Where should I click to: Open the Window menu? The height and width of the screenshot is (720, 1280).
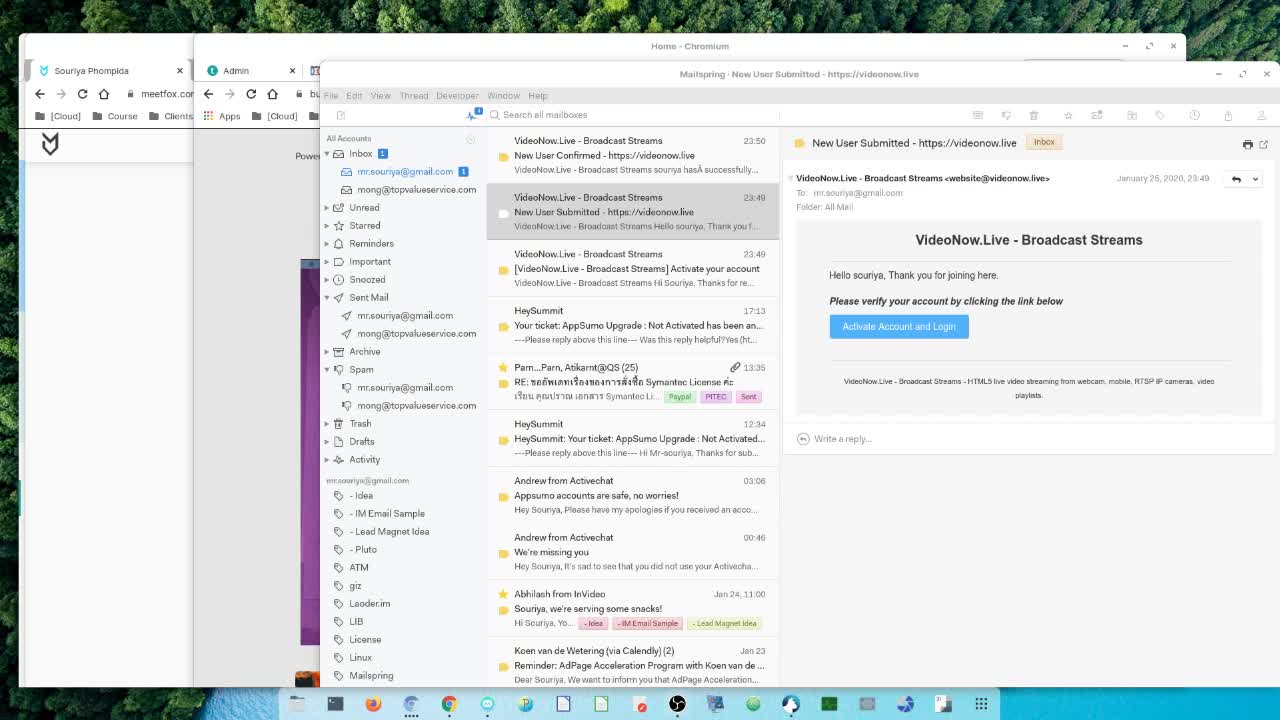click(x=503, y=96)
